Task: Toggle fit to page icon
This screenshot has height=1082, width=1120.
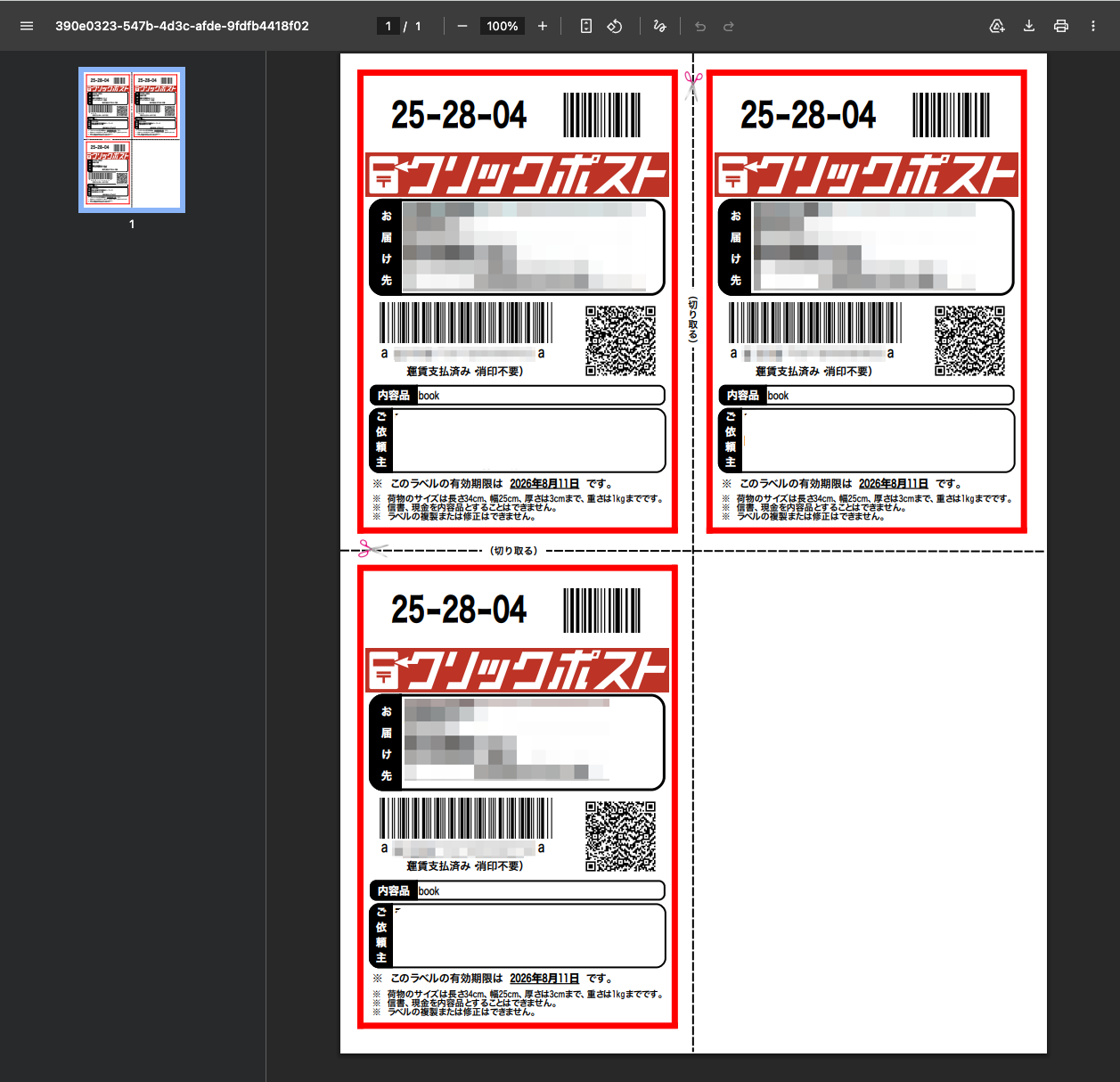Action: point(585,26)
